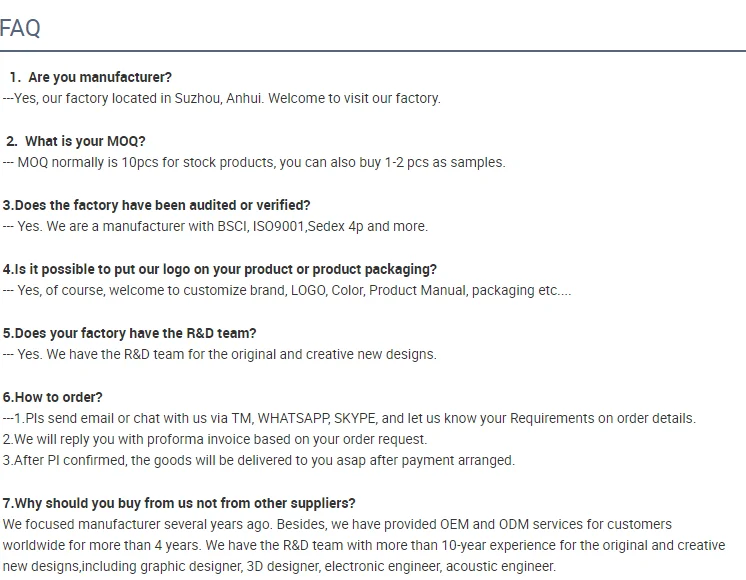This screenshot has width=746, height=580.
Task: Click the FAQ heading
Action: (20, 28)
